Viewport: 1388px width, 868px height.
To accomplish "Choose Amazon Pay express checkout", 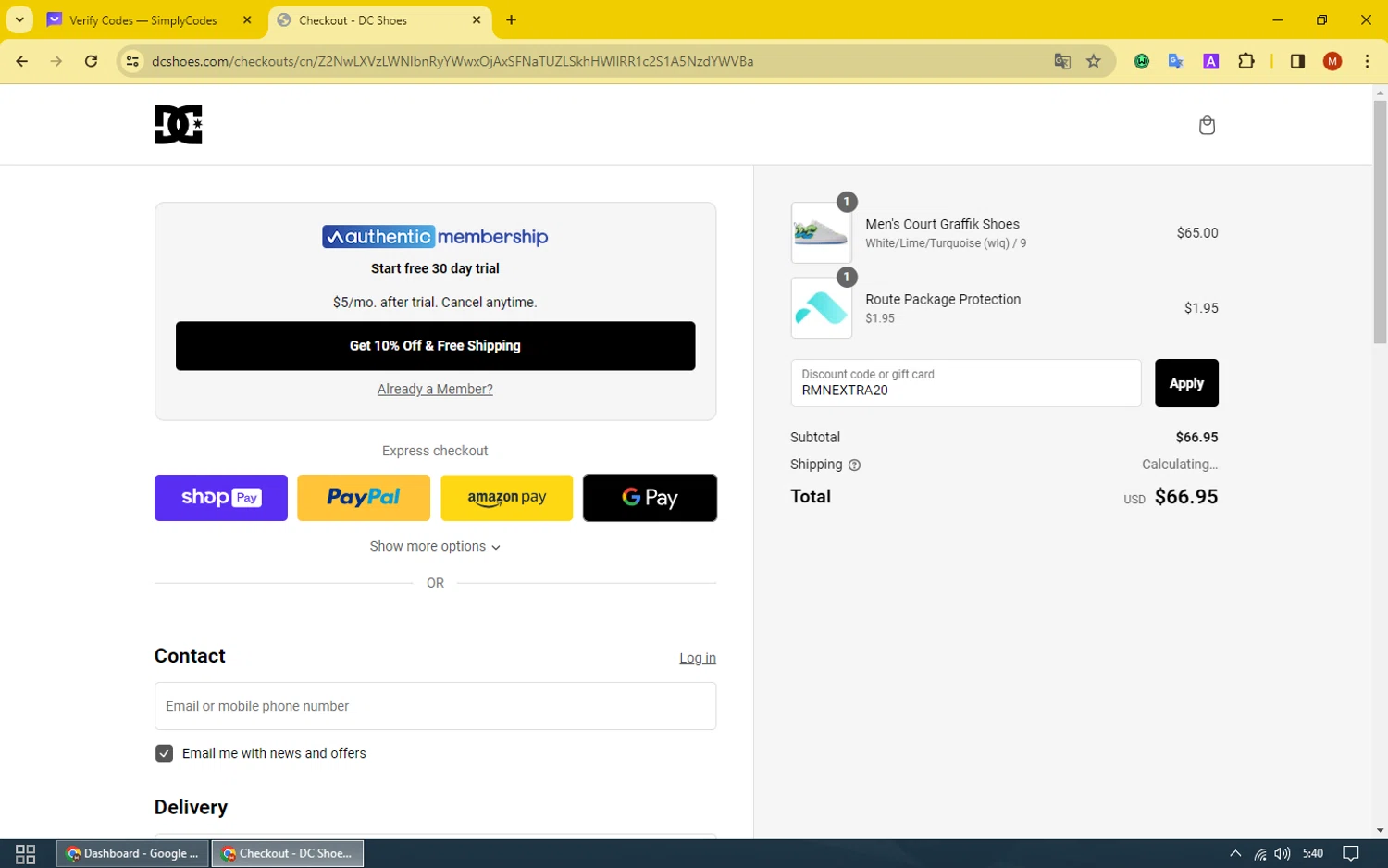I will pos(507,498).
